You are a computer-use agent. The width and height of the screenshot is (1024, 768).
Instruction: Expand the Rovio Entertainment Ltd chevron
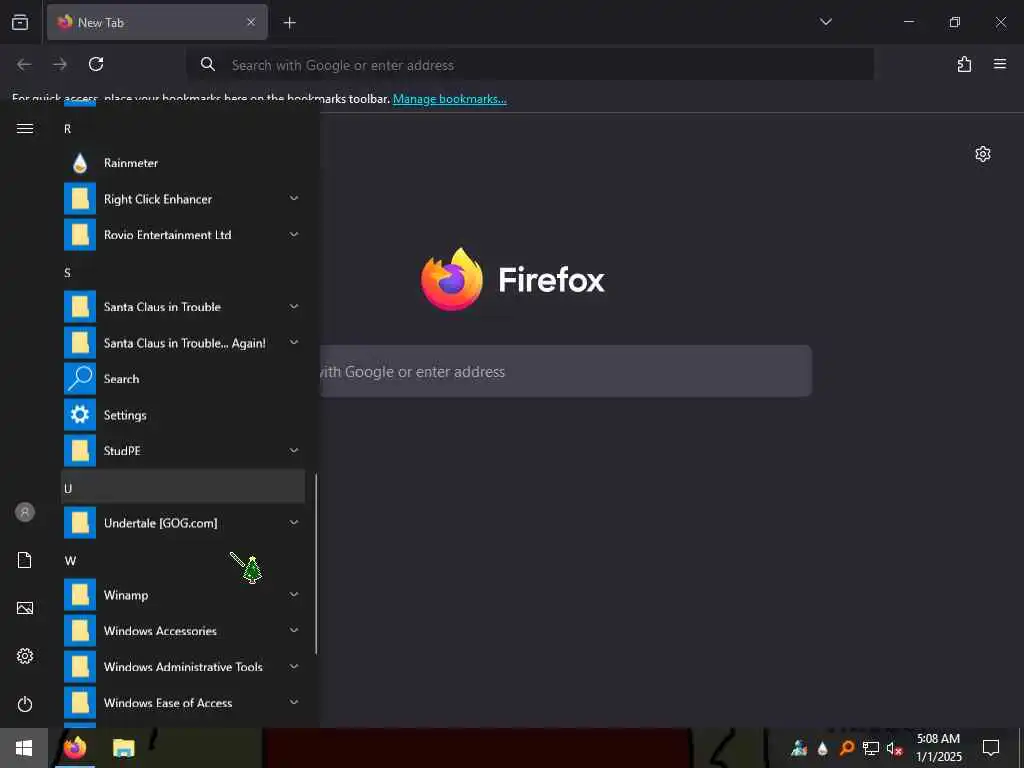[x=294, y=234]
